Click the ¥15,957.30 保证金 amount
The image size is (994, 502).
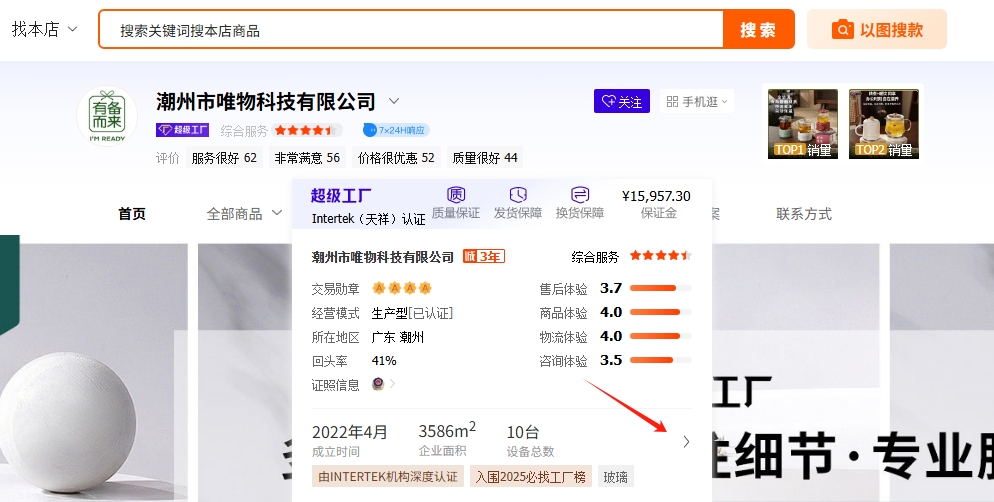click(657, 196)
